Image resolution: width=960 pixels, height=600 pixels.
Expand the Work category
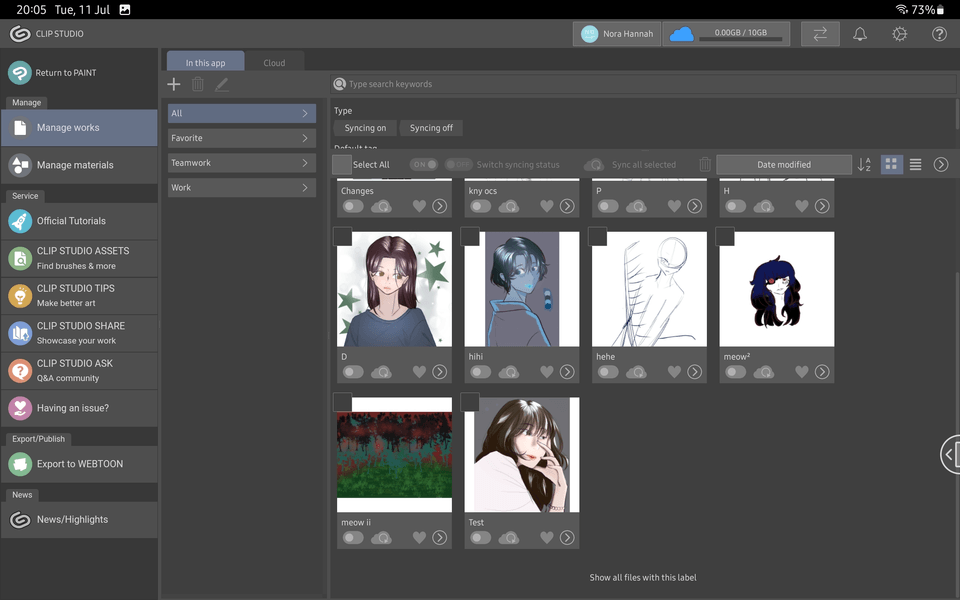242,187
